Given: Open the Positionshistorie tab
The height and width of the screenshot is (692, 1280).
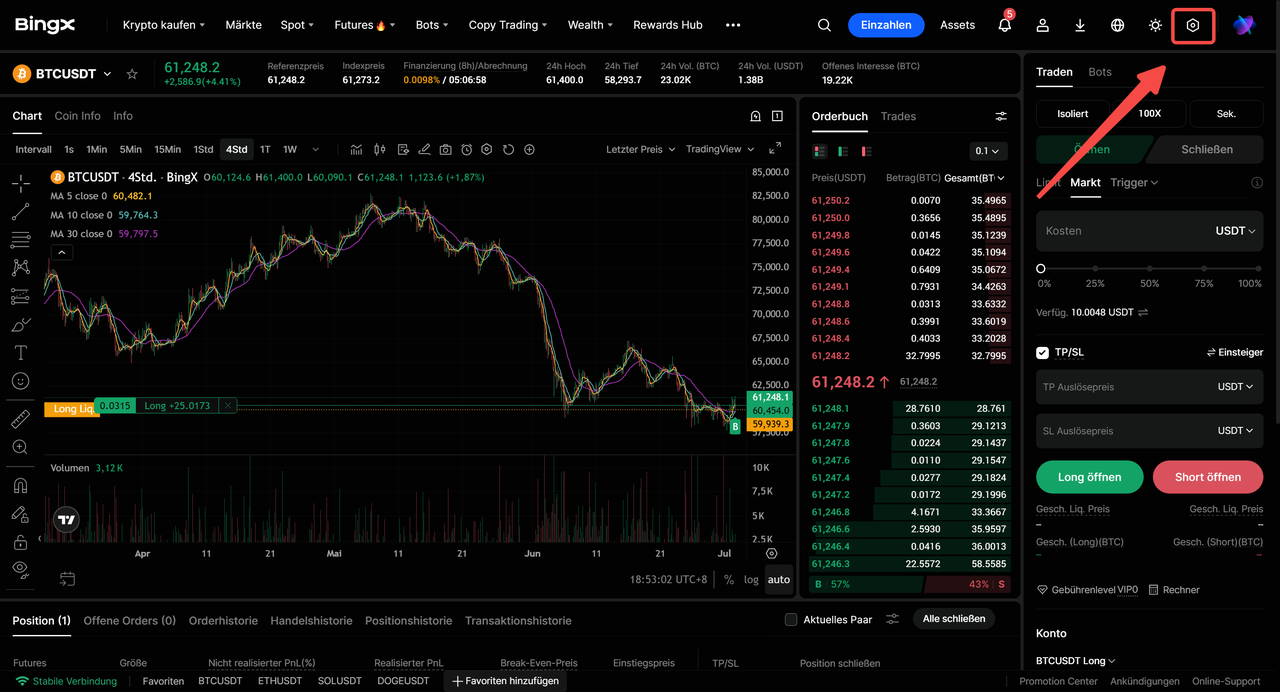Looking at the screenshot, I should pyautogui.click(x=408, y=621).
